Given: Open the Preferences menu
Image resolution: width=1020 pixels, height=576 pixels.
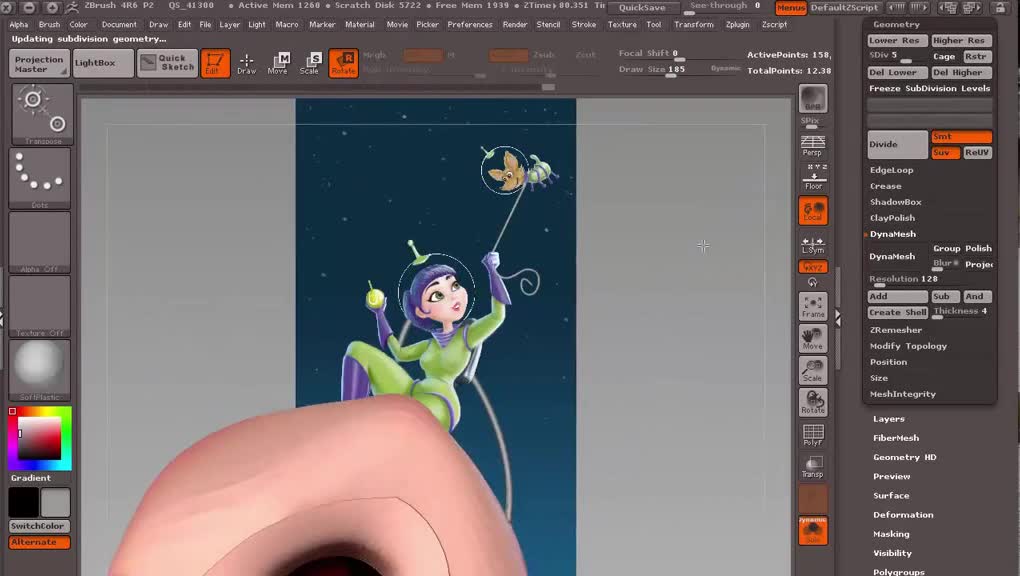Looking at the screenshot, I should pyautogui.click(x=470, y=25).
